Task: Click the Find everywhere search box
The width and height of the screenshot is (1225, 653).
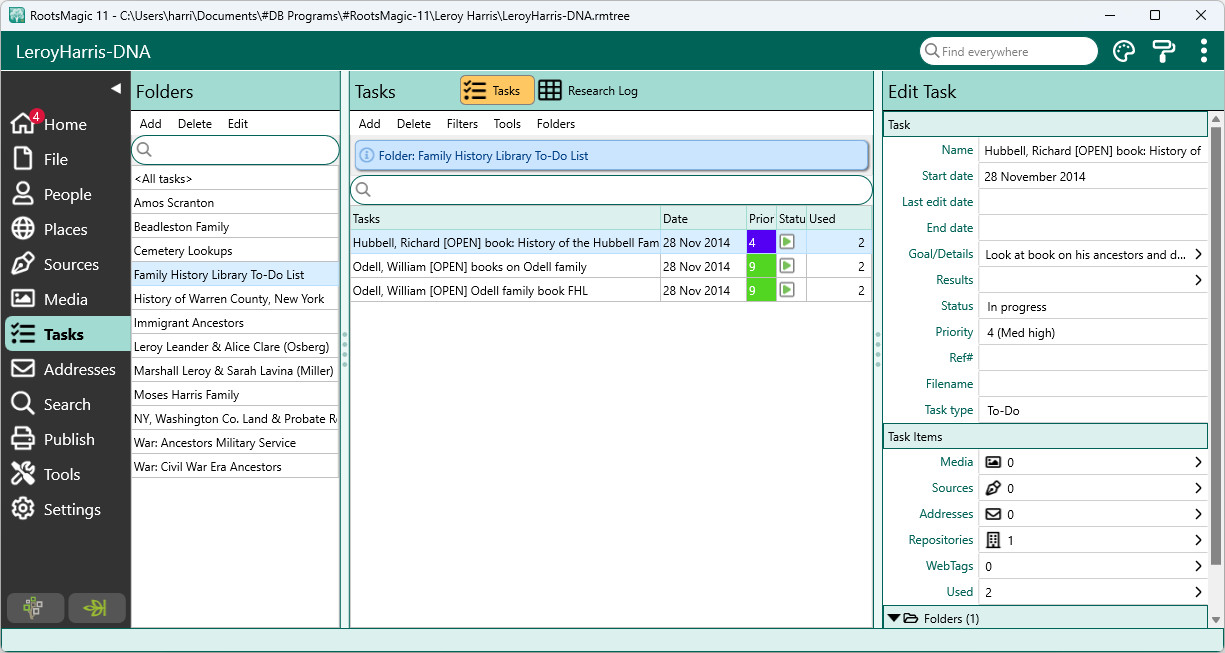Action: 1009,51
